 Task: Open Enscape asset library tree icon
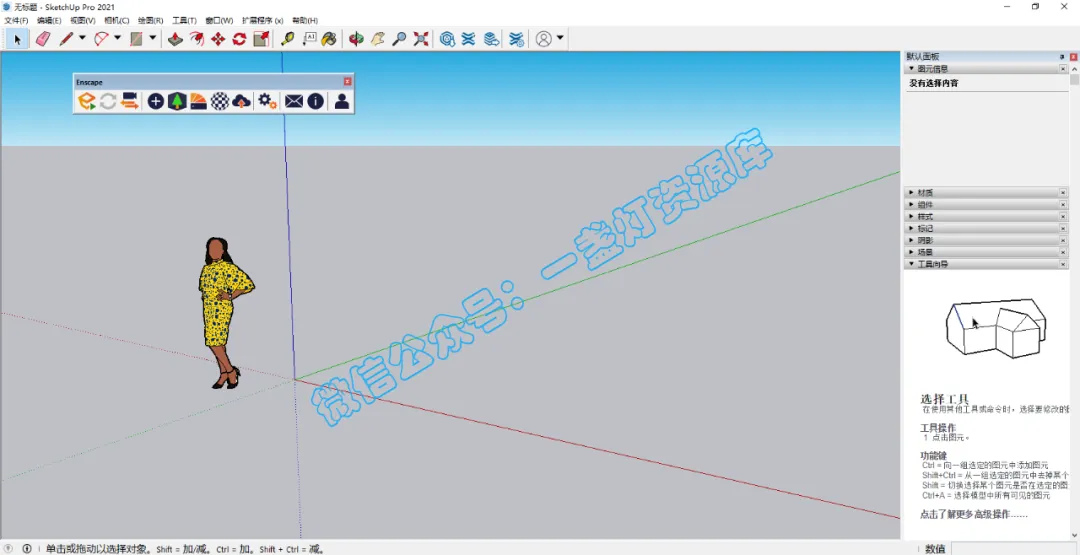tap(177, 102)
